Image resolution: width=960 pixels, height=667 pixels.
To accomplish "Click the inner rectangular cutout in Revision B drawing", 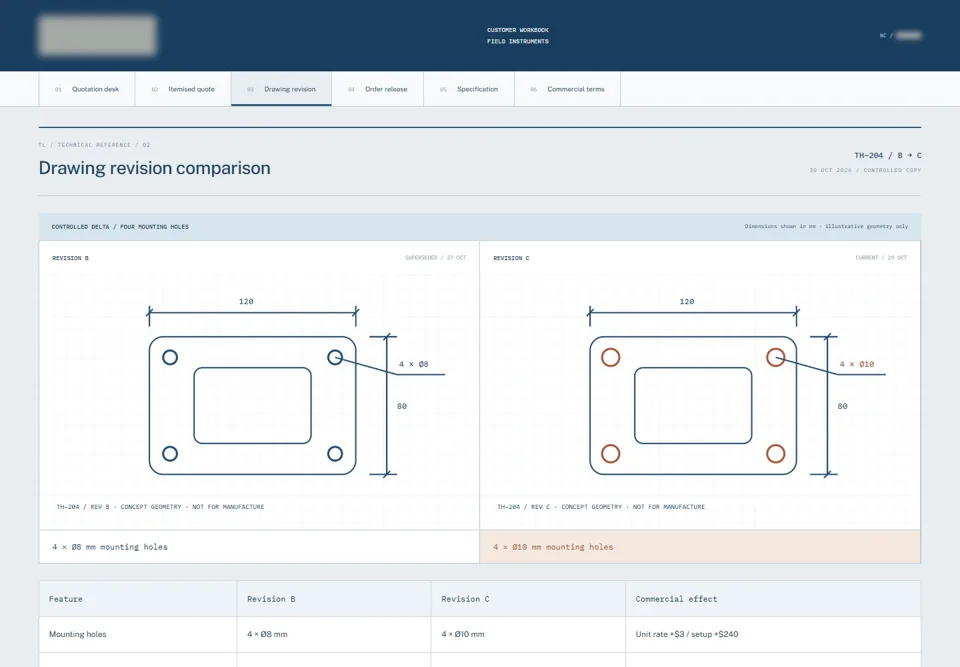I will tap(252, 405).
